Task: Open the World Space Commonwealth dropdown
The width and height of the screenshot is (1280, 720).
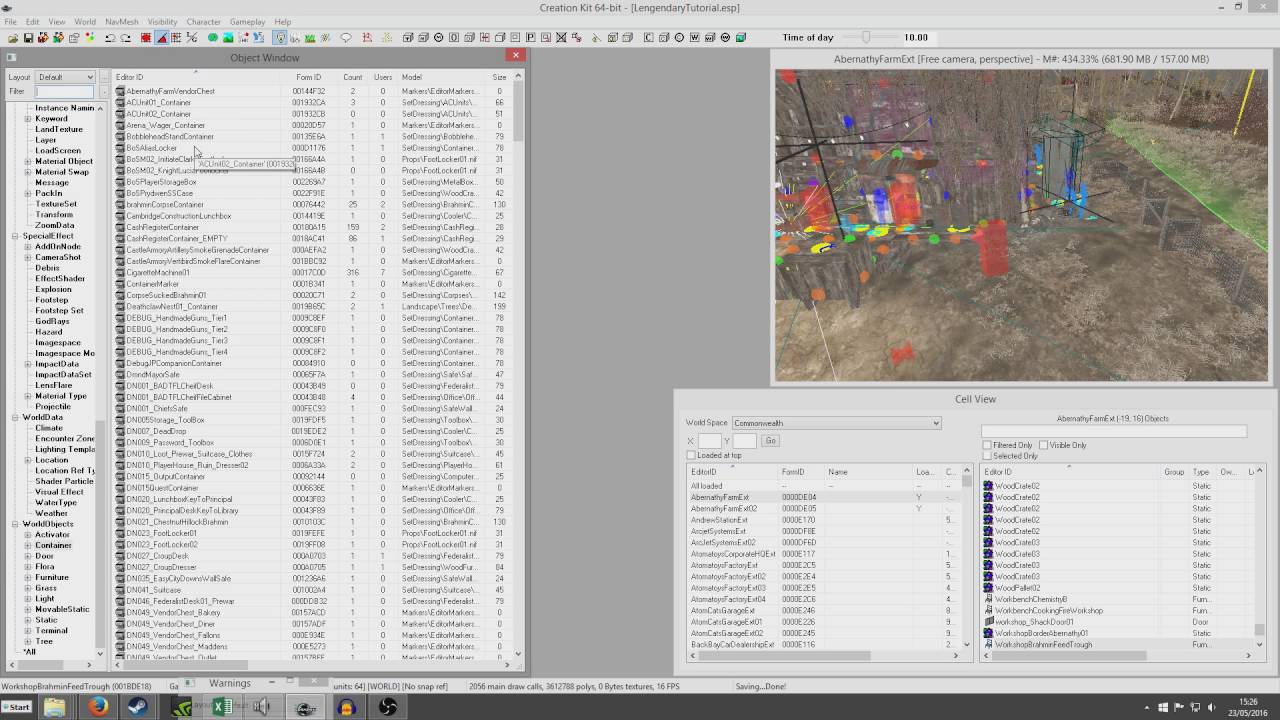Action: click(x=836, y=423)
